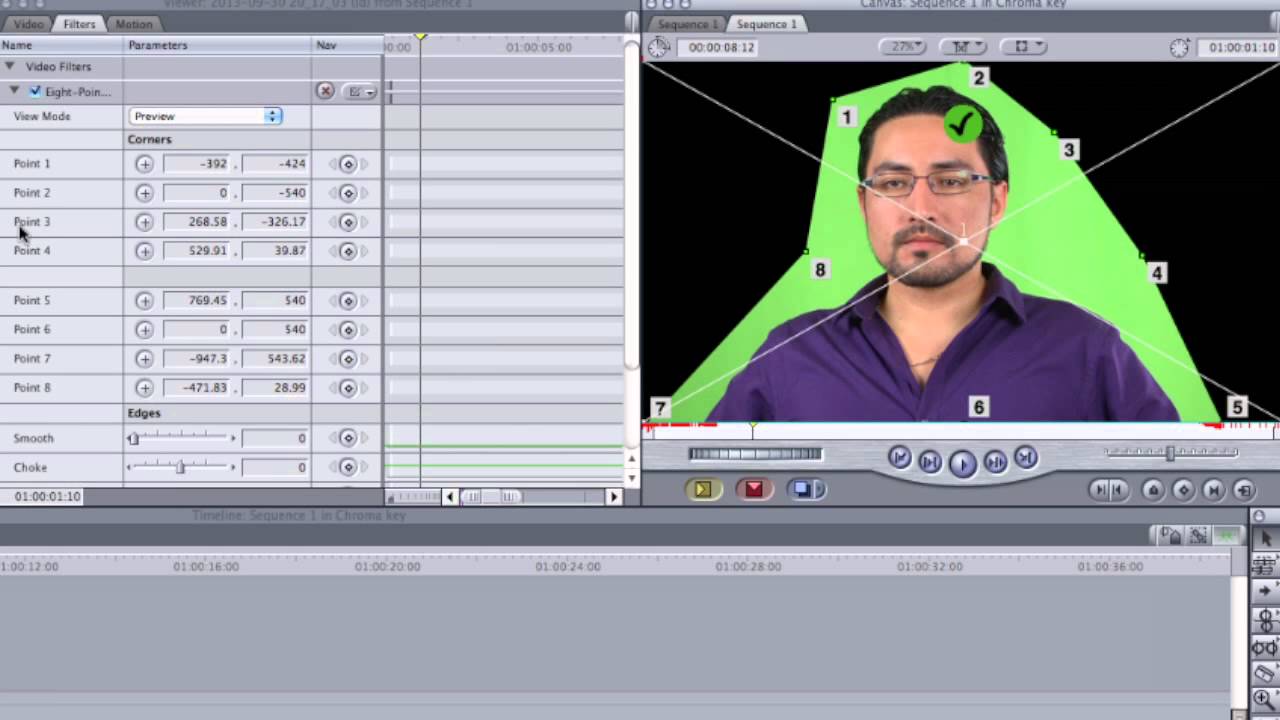Collapse the Video Filters disclosure triangle
The width and height of the screenshot is (1280, 720).
coord(9,66)
